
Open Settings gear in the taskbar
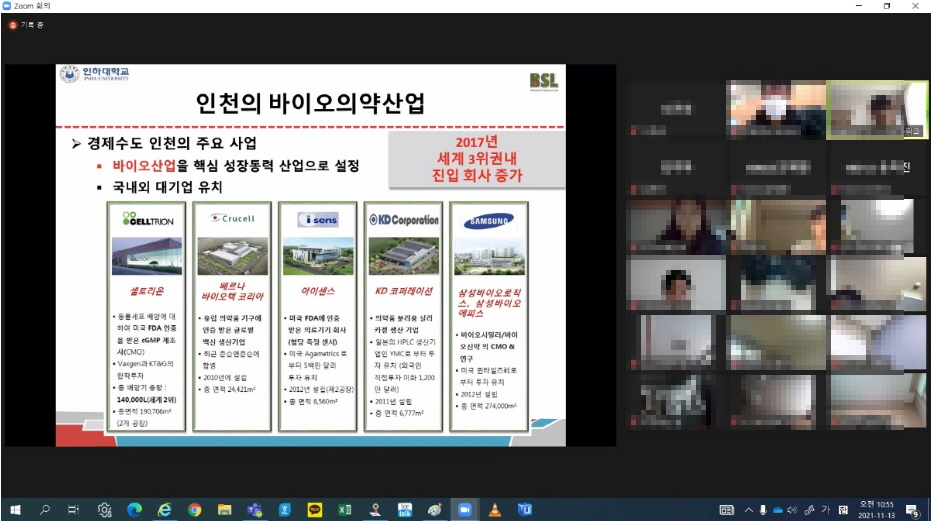pyautogui.click(x=104, y=510)
